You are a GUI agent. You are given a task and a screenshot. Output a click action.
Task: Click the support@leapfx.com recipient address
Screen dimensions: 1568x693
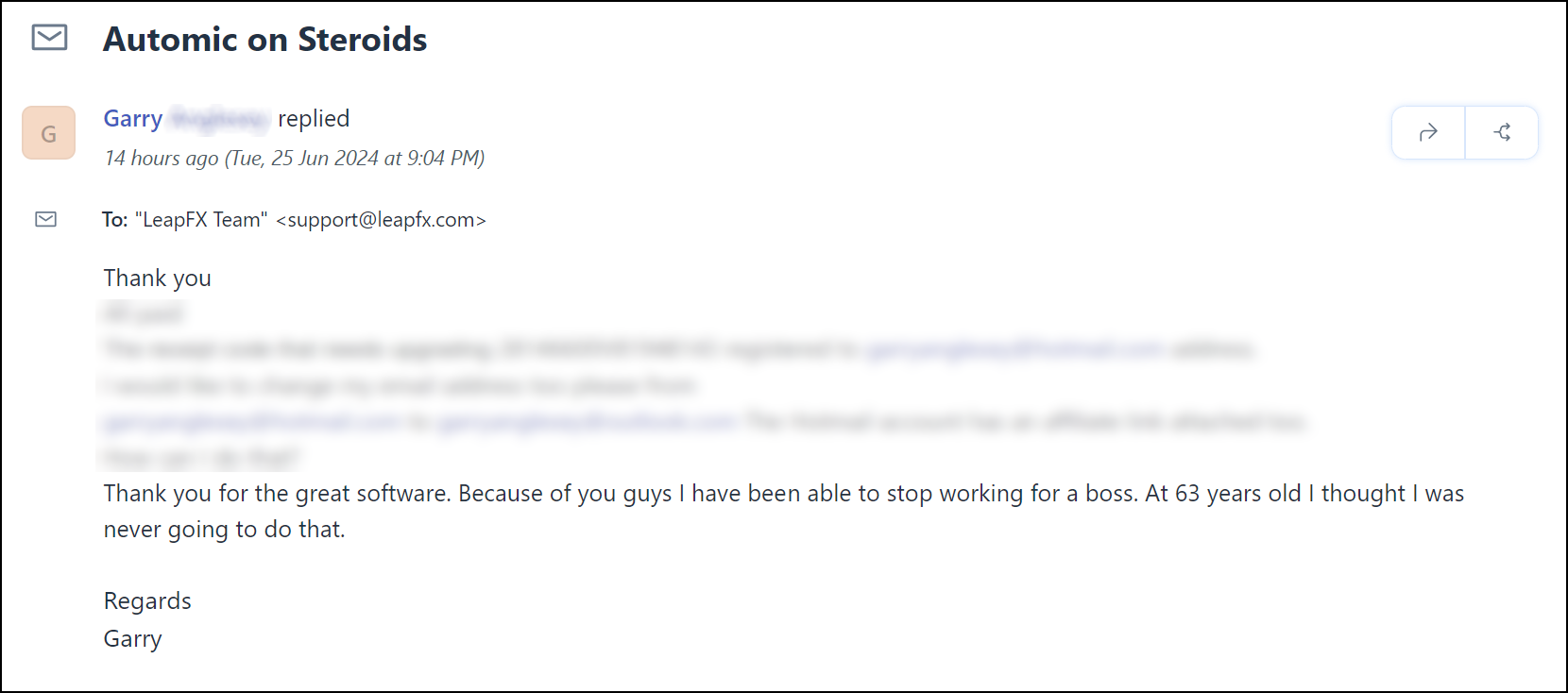pos(381,220)
